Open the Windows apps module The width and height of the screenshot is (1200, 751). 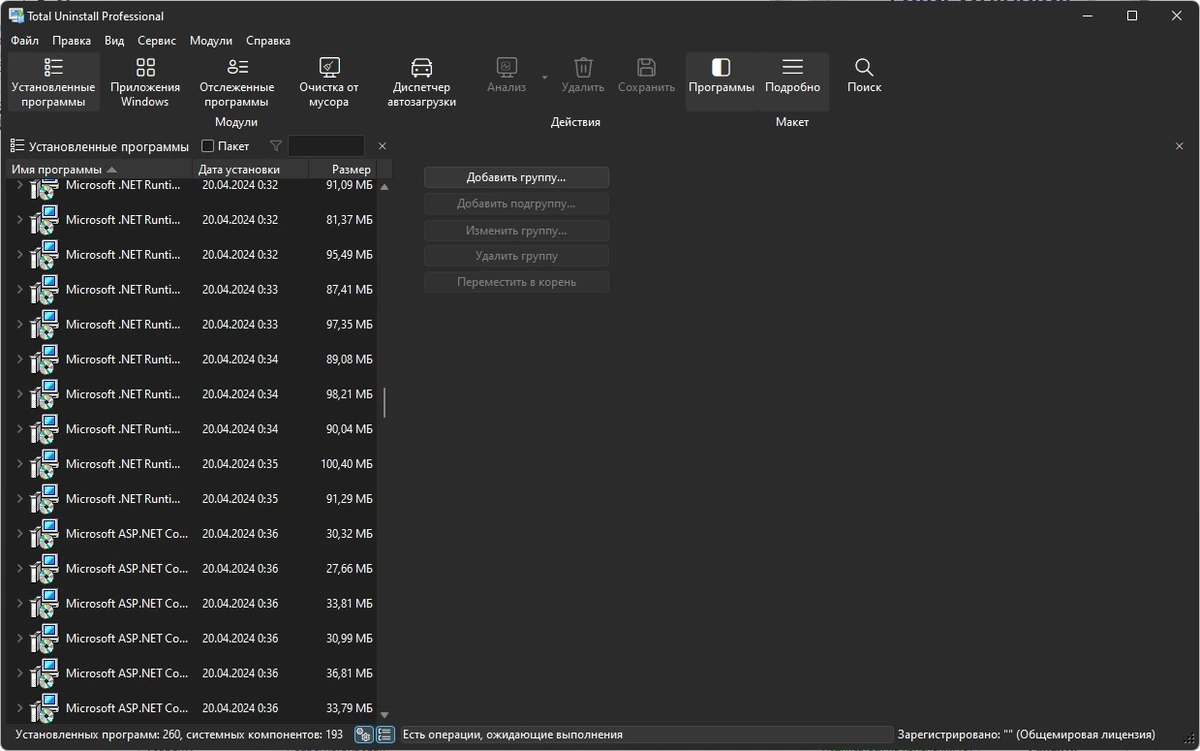coord(145,81)
